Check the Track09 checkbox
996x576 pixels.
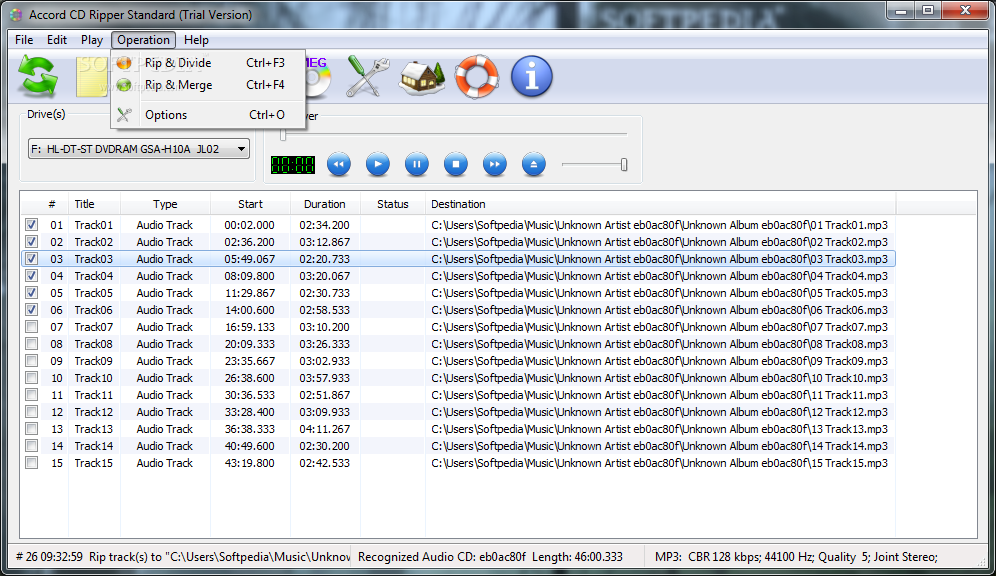(31, 361)
